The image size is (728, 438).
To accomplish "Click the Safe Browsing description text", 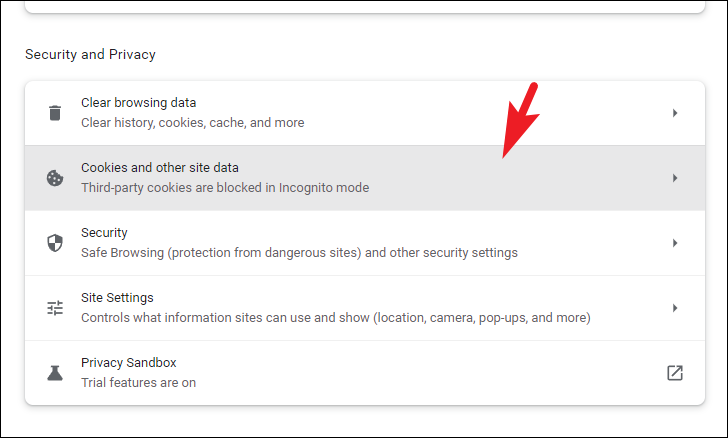I will coord(299,253).
